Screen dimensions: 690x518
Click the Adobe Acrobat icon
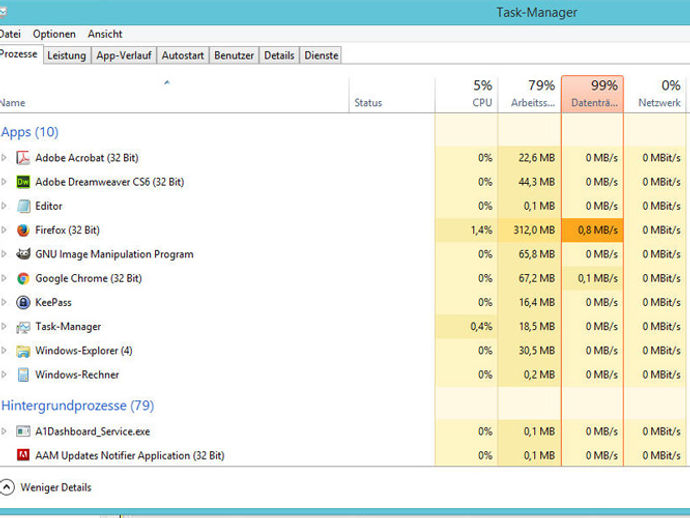[23, 158]
